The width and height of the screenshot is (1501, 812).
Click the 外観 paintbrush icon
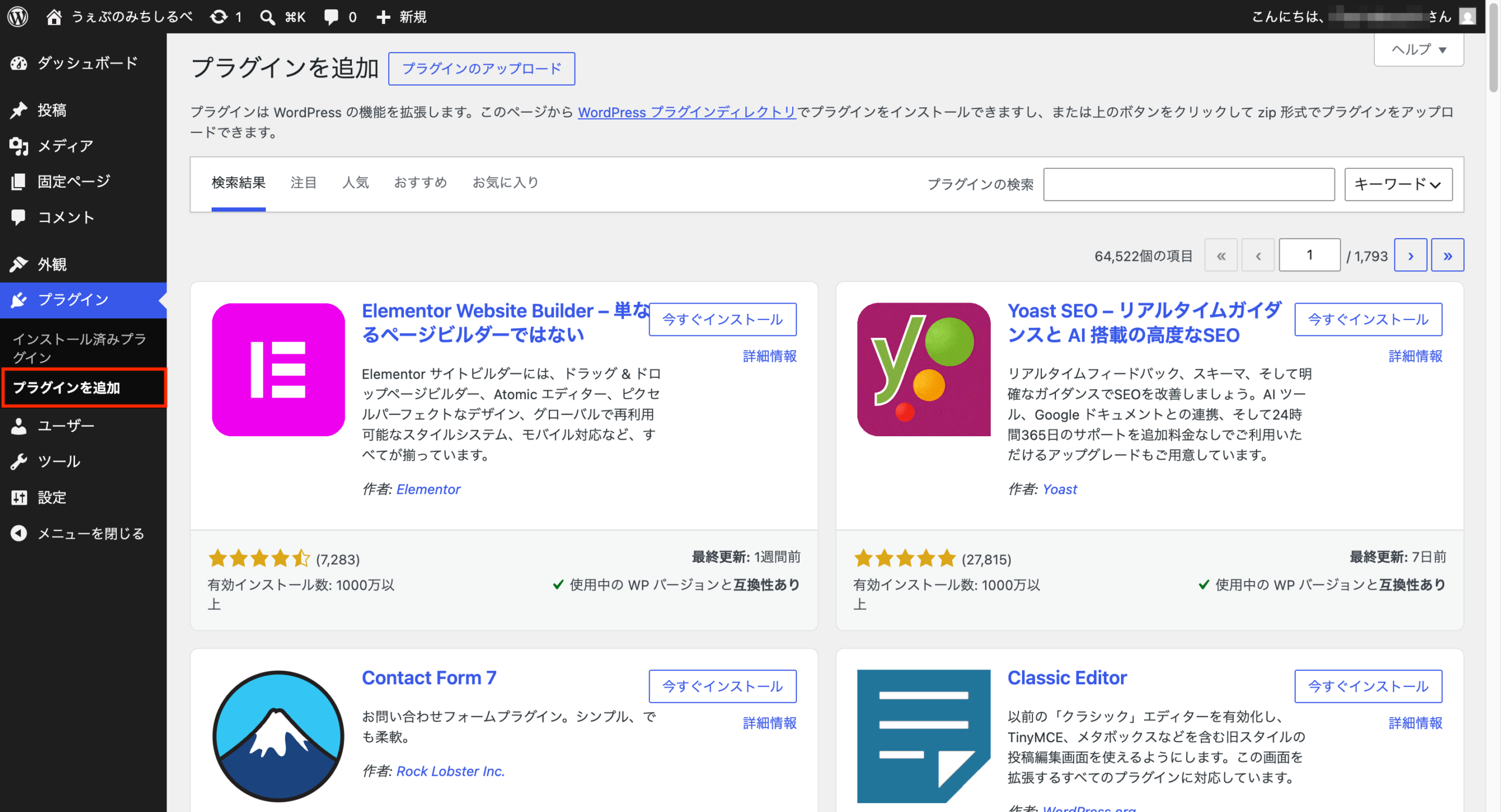click(x=19, y=264)
